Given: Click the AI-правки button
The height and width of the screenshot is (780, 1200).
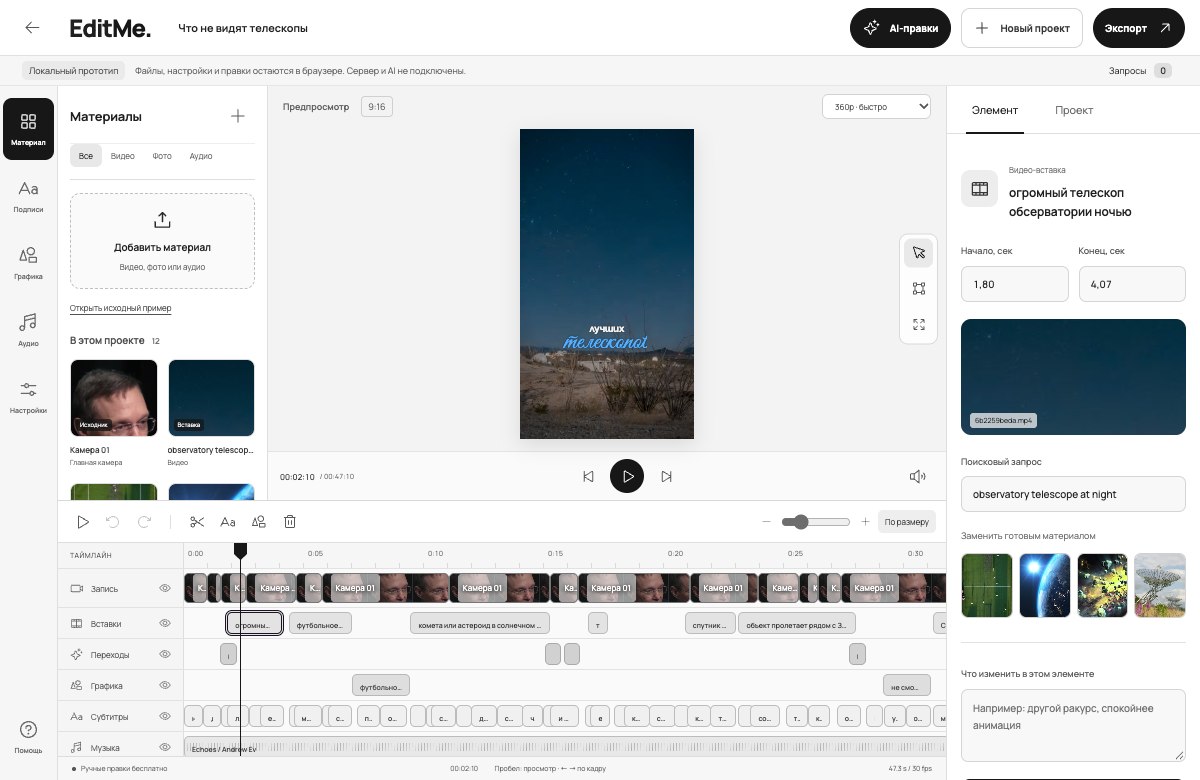Looking at the screenshot, I should point(901,28).
